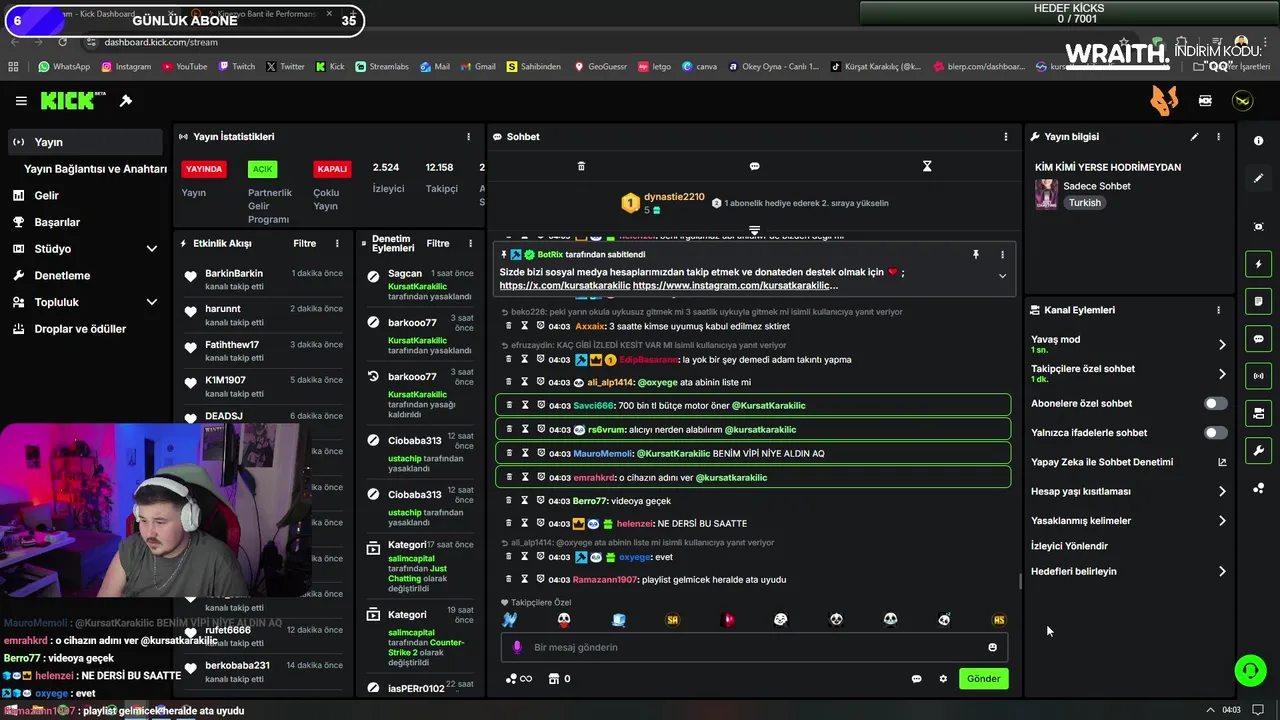
Task: Click the info icon in the right toolbar
Action: [x=1258, y=141]
